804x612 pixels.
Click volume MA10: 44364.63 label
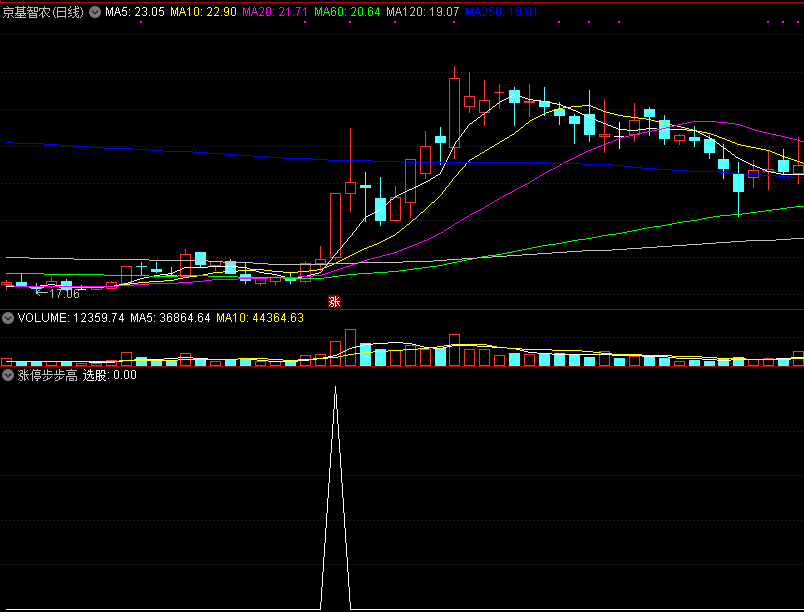(x=260, y=318)
